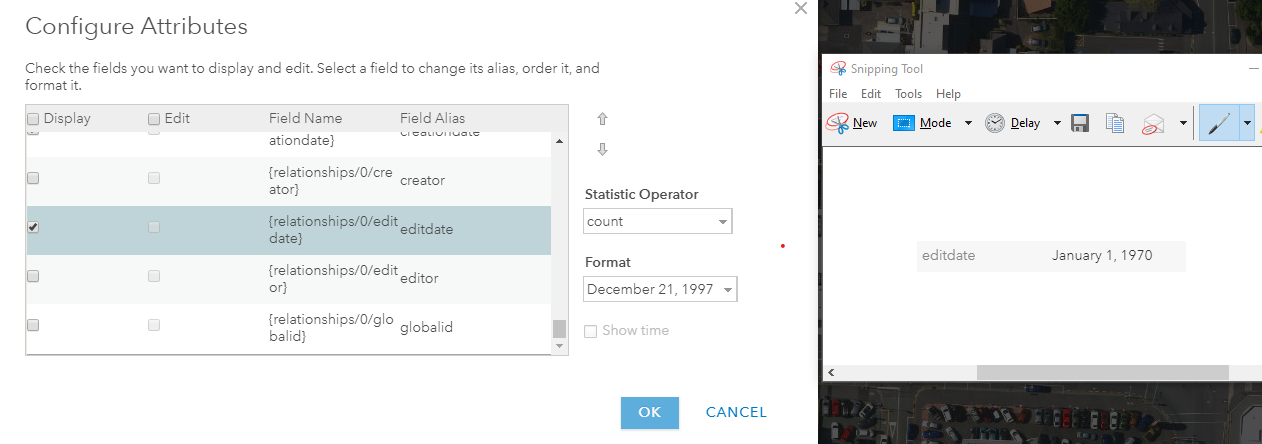Click the Delay clock icon
Image resolution: width=1262 pixels, height=444 pixels.
(x=995, y=123)
